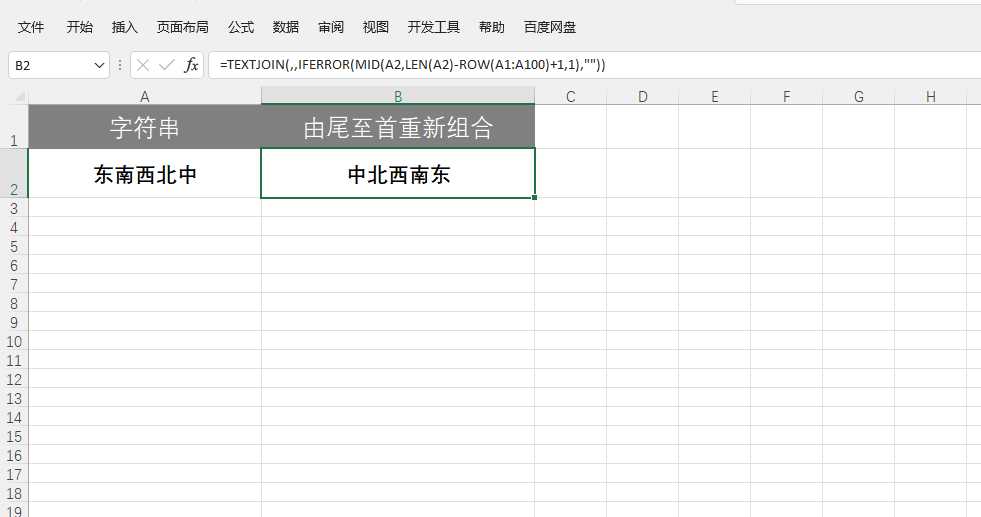Select row 8 header

14,303
